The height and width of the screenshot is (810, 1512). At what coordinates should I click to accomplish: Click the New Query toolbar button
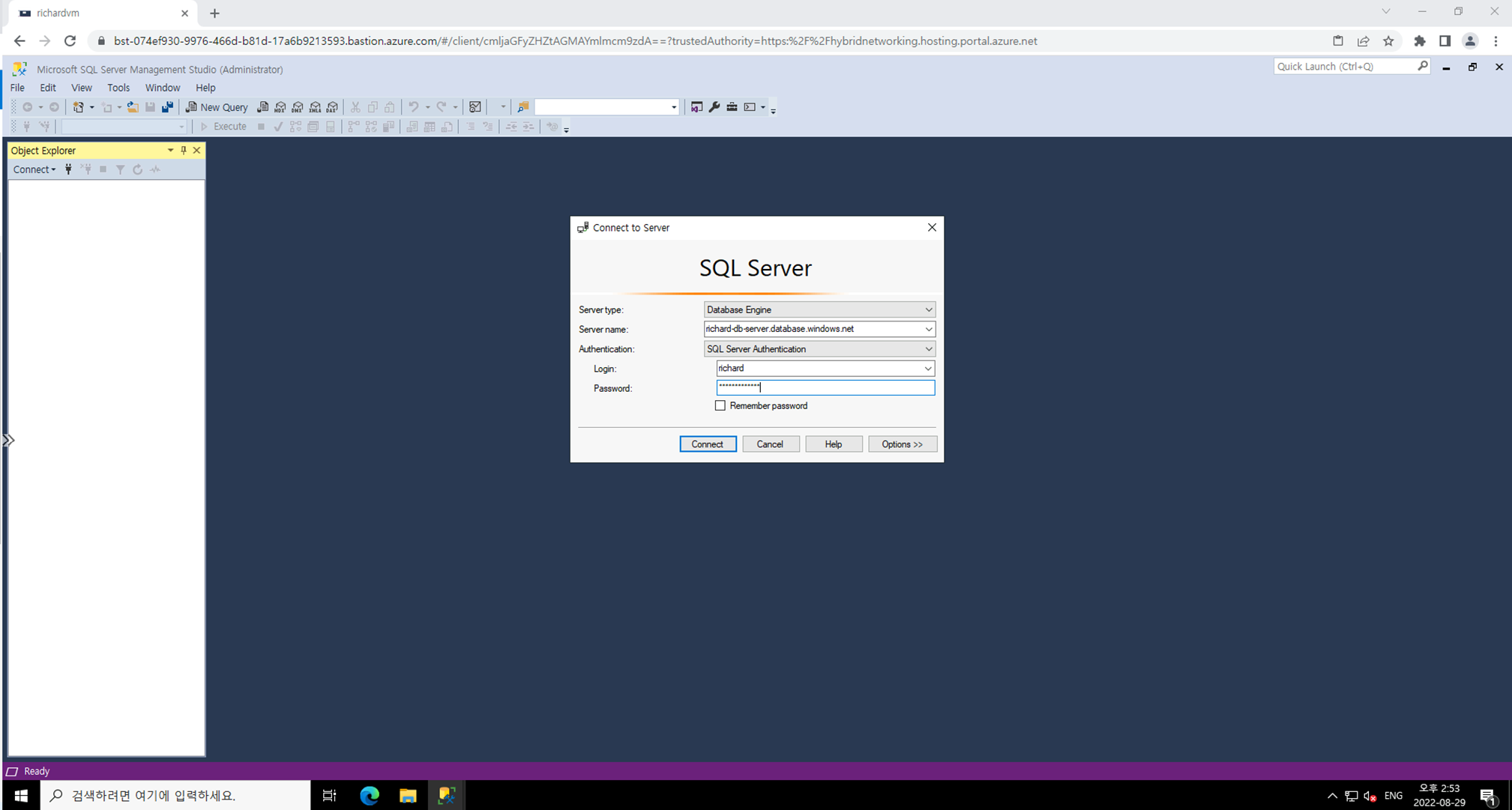(217, 107)
